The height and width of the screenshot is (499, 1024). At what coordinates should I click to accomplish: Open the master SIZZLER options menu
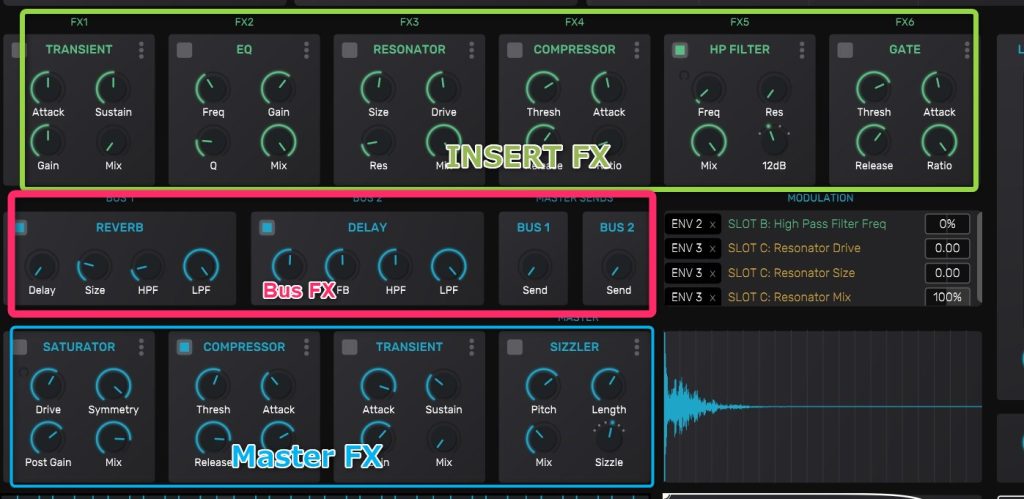point(636,347)
